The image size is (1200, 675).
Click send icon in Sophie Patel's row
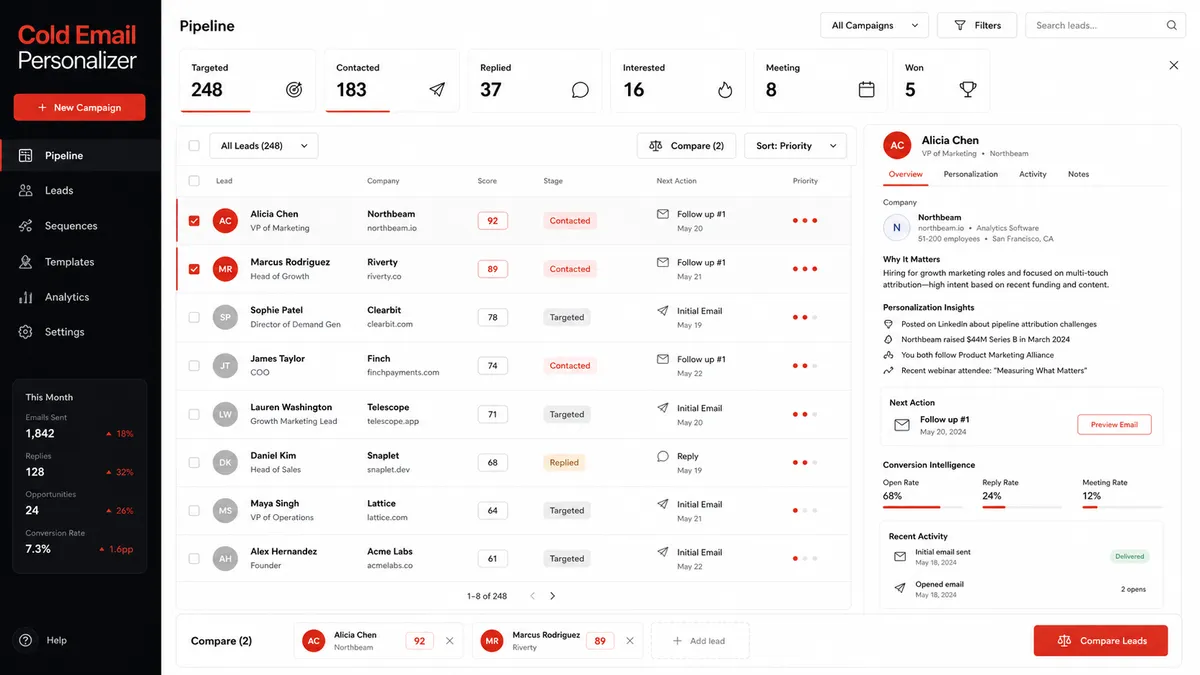click(x=662, y=311)
